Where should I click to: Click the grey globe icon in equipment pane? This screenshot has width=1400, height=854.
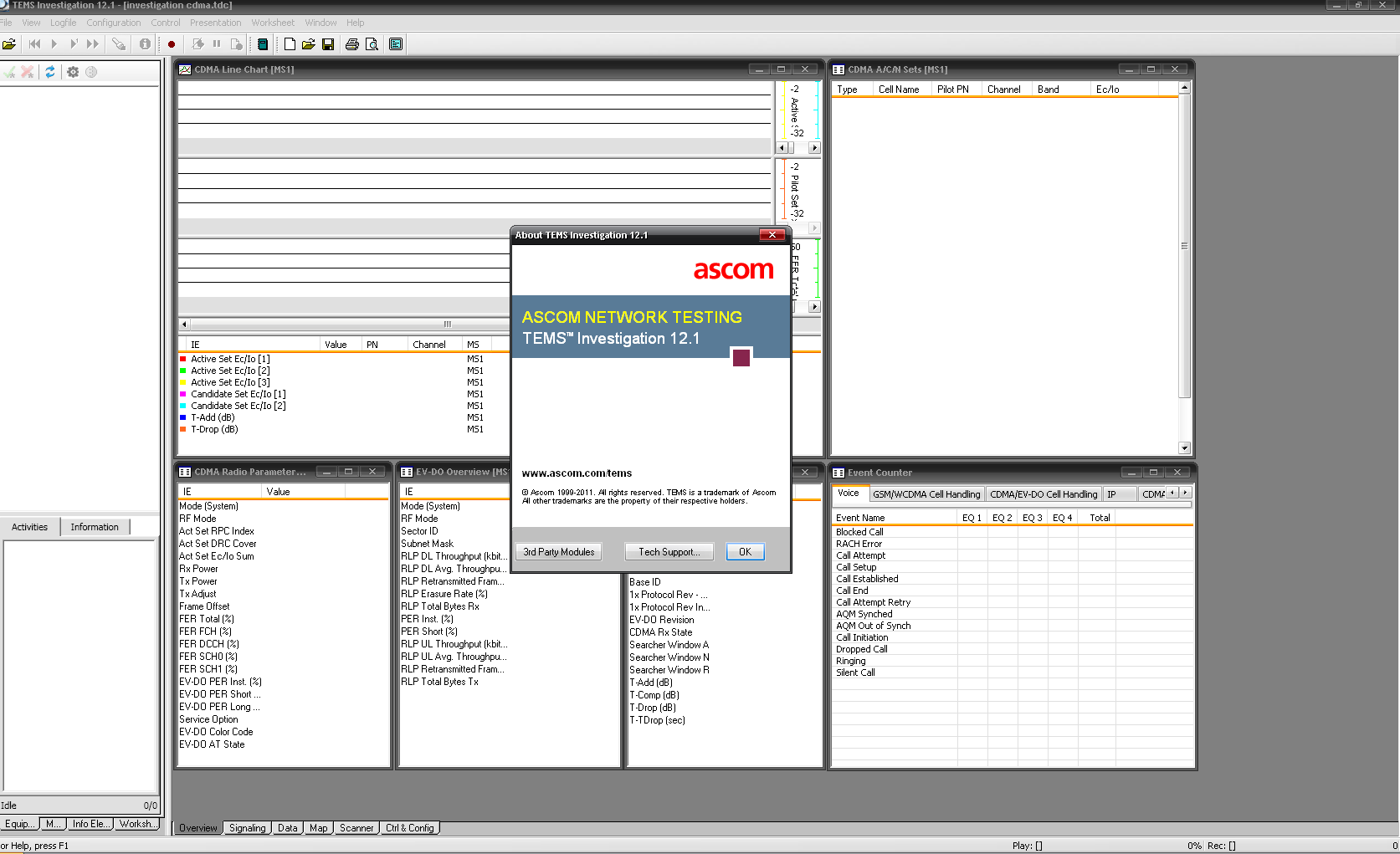point(91,73)
